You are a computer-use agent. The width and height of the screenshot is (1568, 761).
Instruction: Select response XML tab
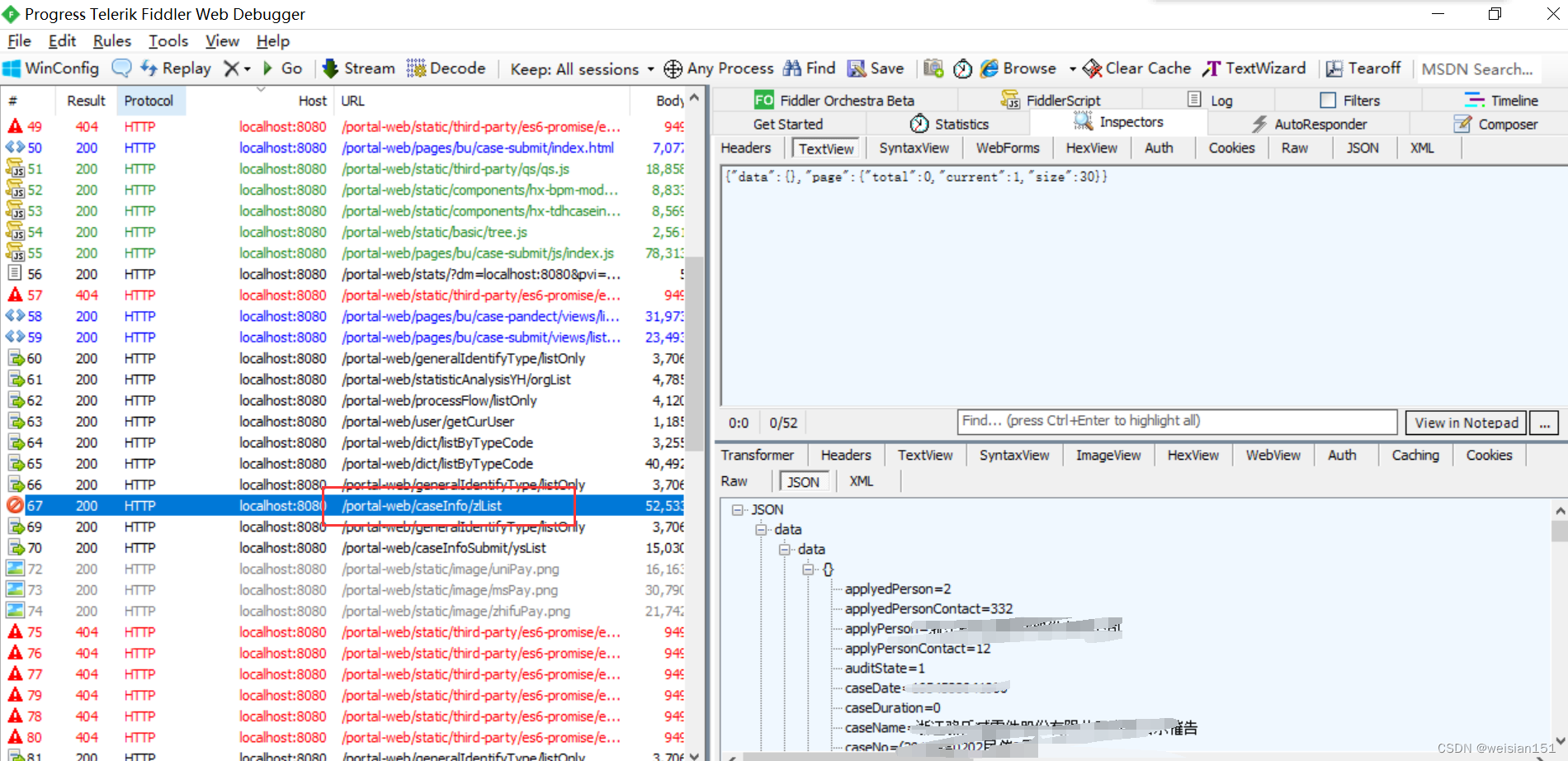pos(861,481)
